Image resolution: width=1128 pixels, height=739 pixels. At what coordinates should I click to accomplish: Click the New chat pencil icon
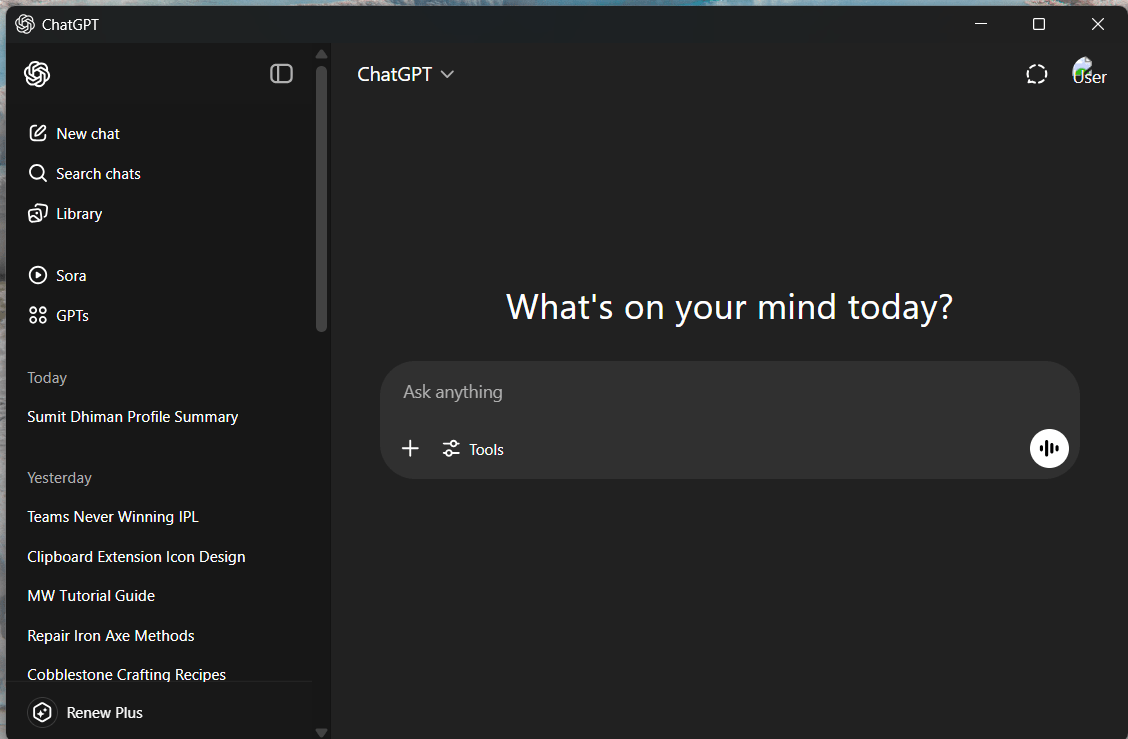tap(37, 133)
